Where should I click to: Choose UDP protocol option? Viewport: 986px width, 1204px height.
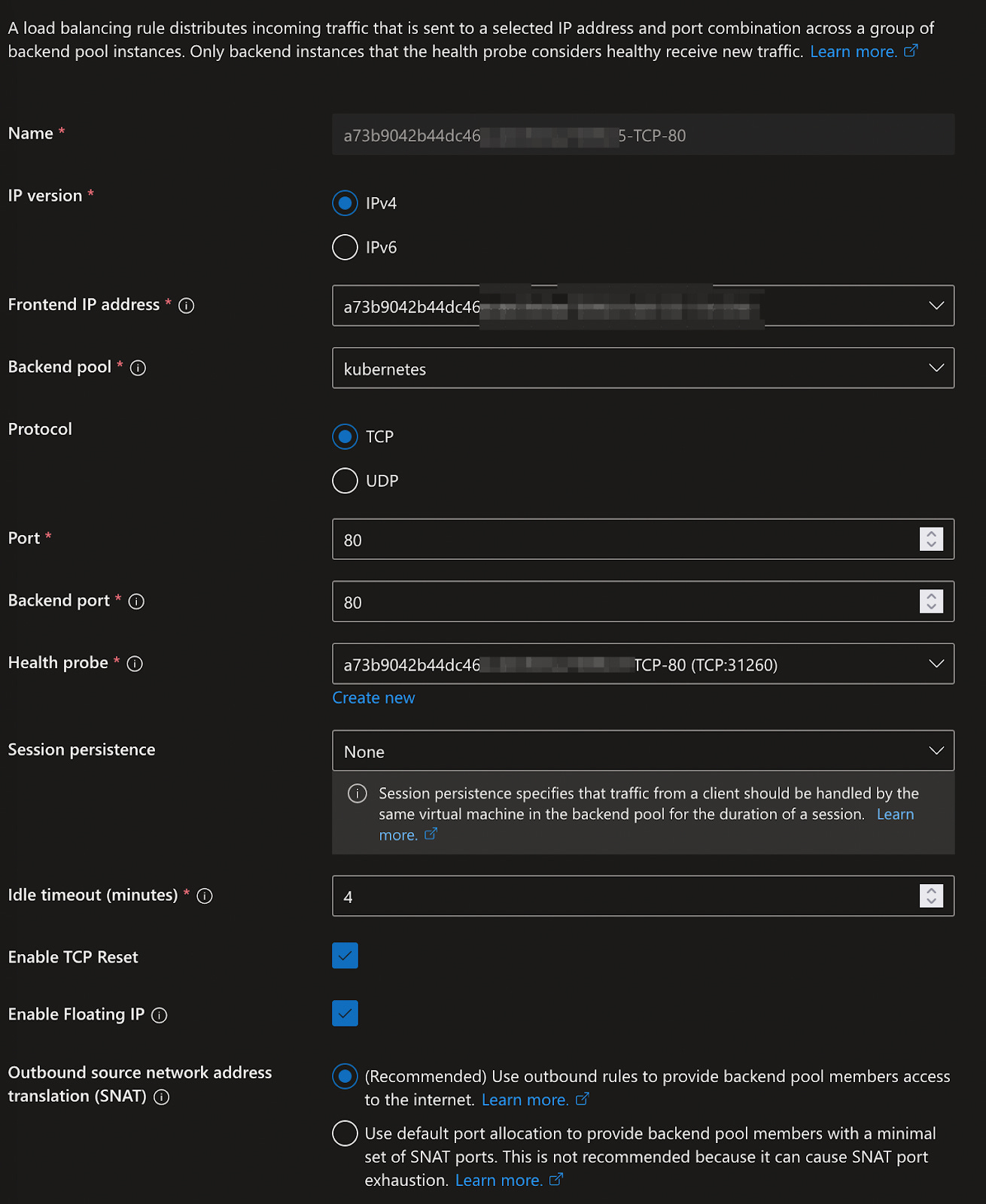[x=345, y=480]
